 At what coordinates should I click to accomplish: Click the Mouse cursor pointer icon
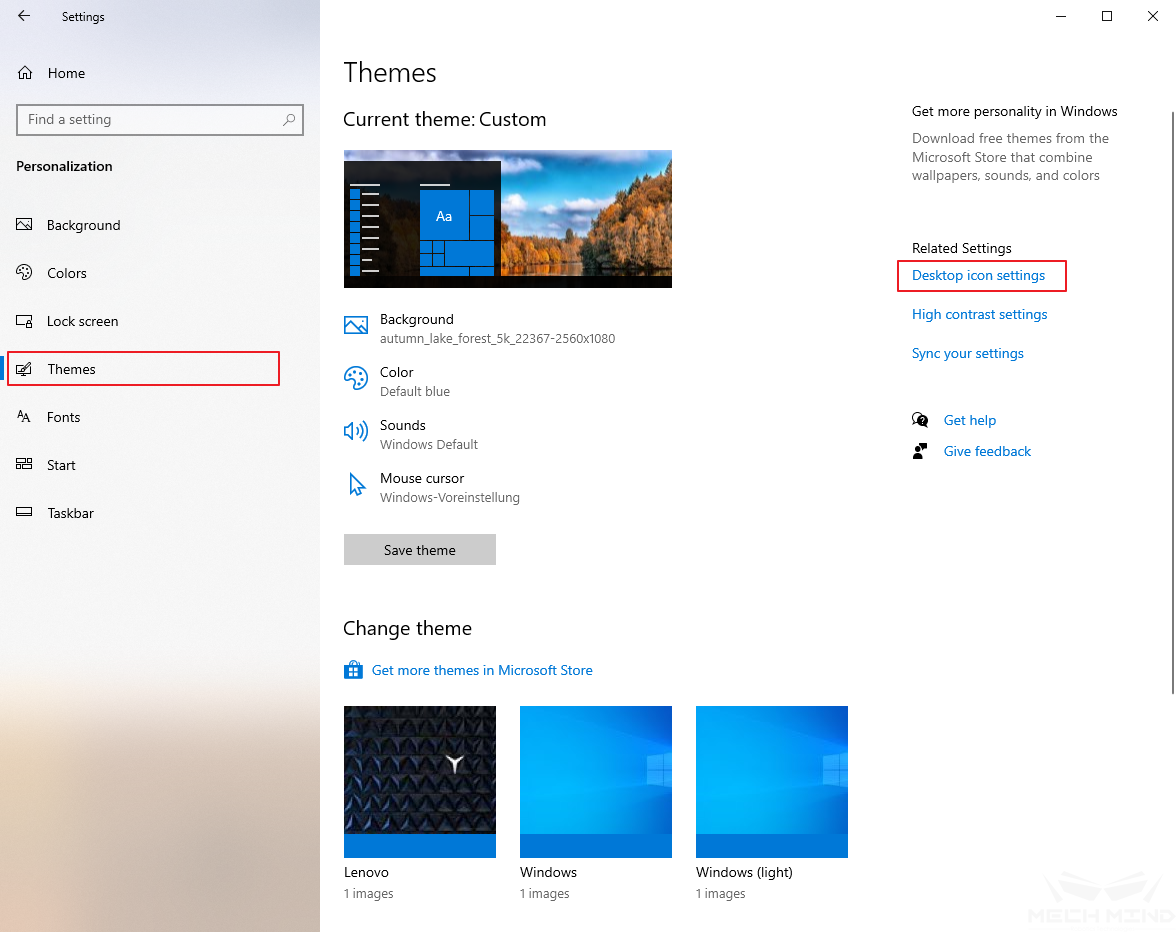(357, 484)
